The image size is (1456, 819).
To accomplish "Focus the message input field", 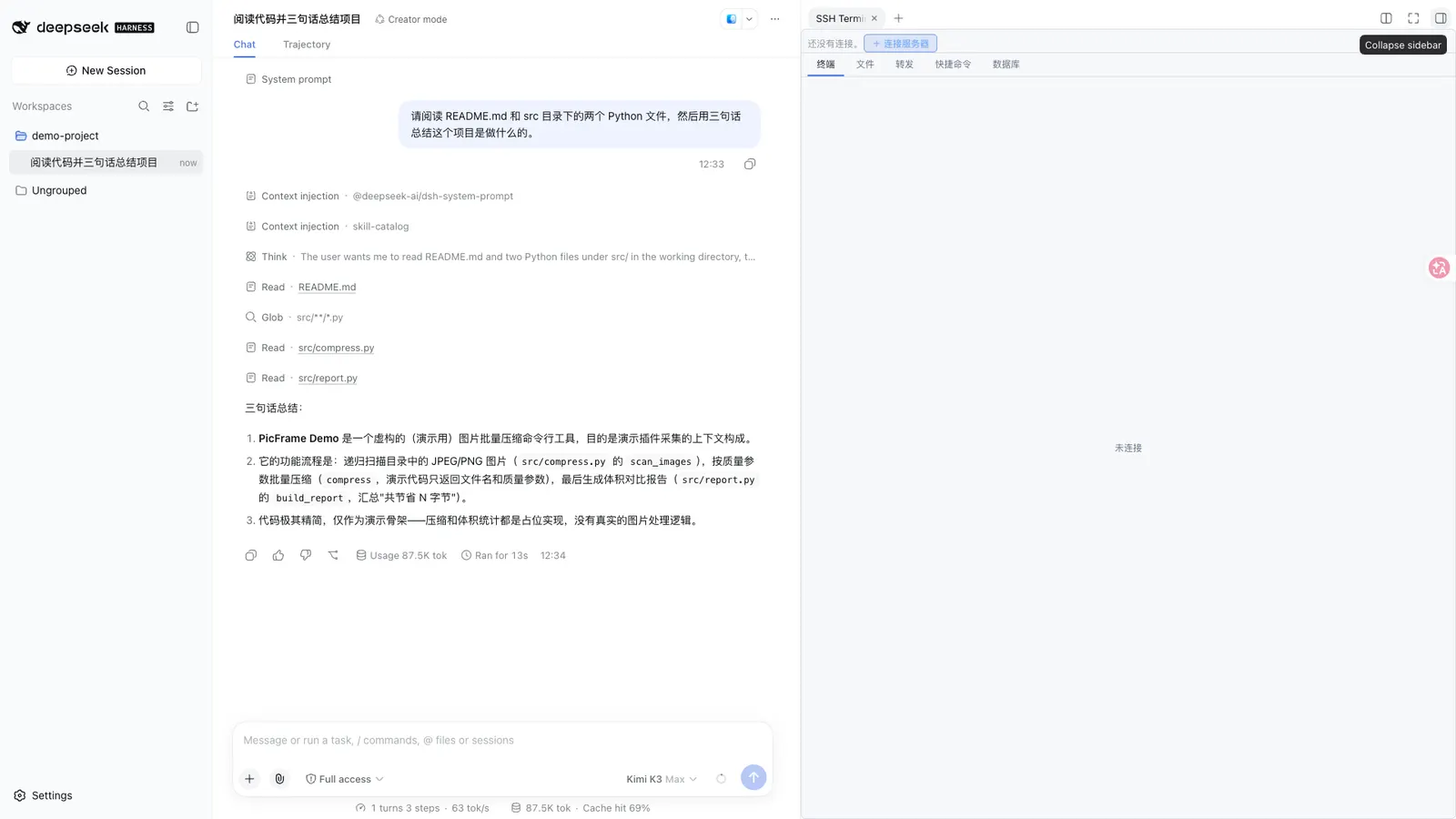I will coord(502,740).
